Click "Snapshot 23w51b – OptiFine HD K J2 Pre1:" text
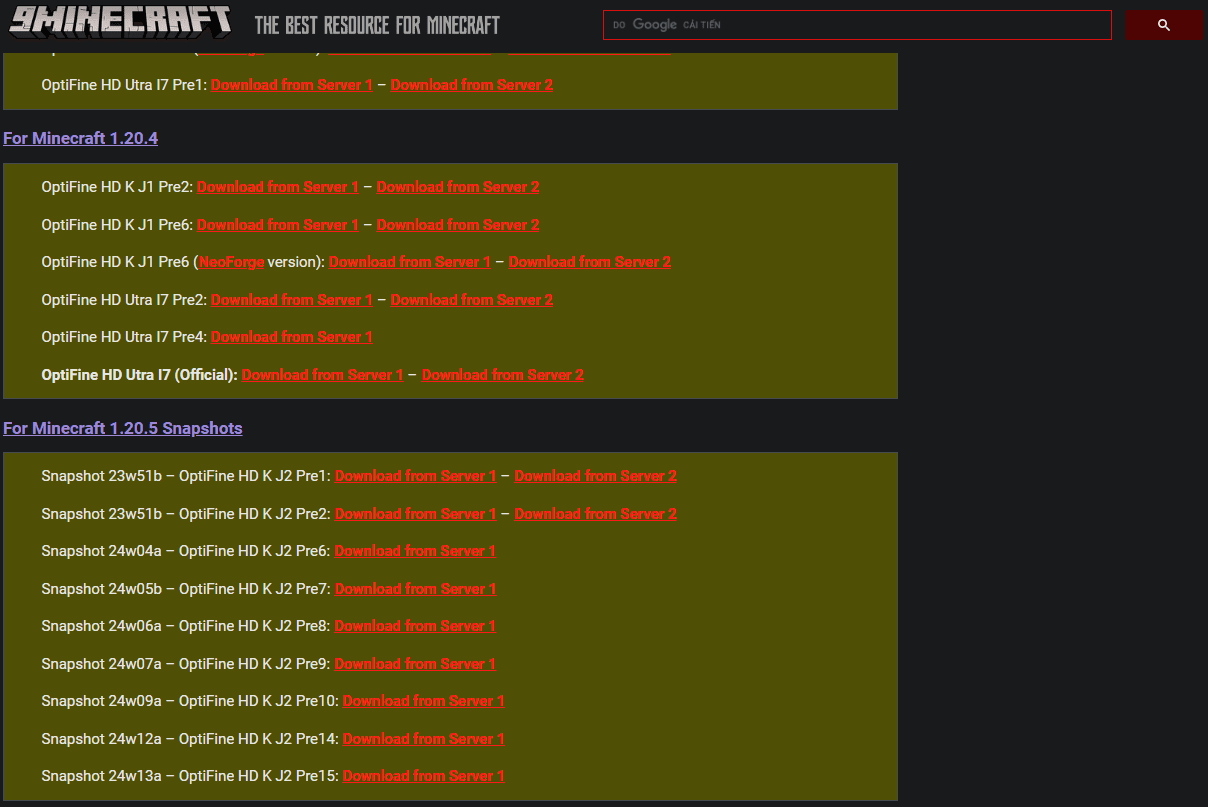 pos(186,476)
